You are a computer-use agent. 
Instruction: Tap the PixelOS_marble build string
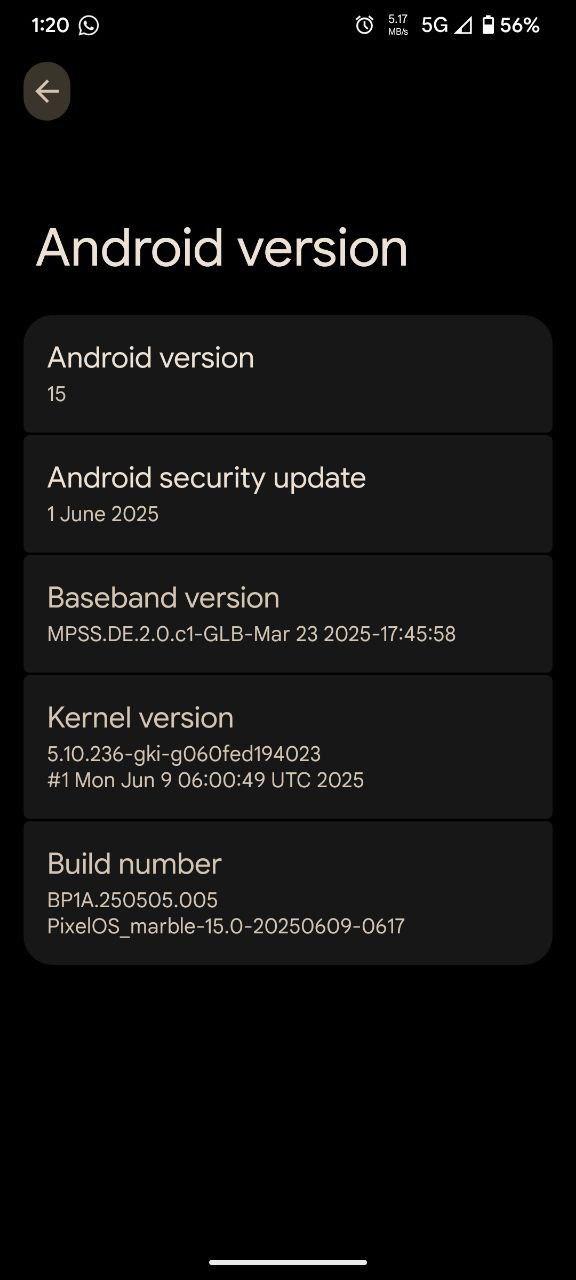point(226,926)
